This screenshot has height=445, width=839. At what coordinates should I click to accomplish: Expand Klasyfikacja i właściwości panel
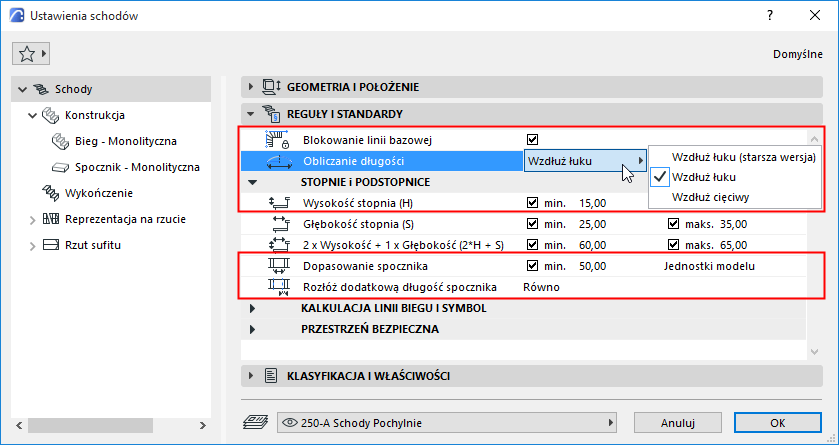coord(251,376)
